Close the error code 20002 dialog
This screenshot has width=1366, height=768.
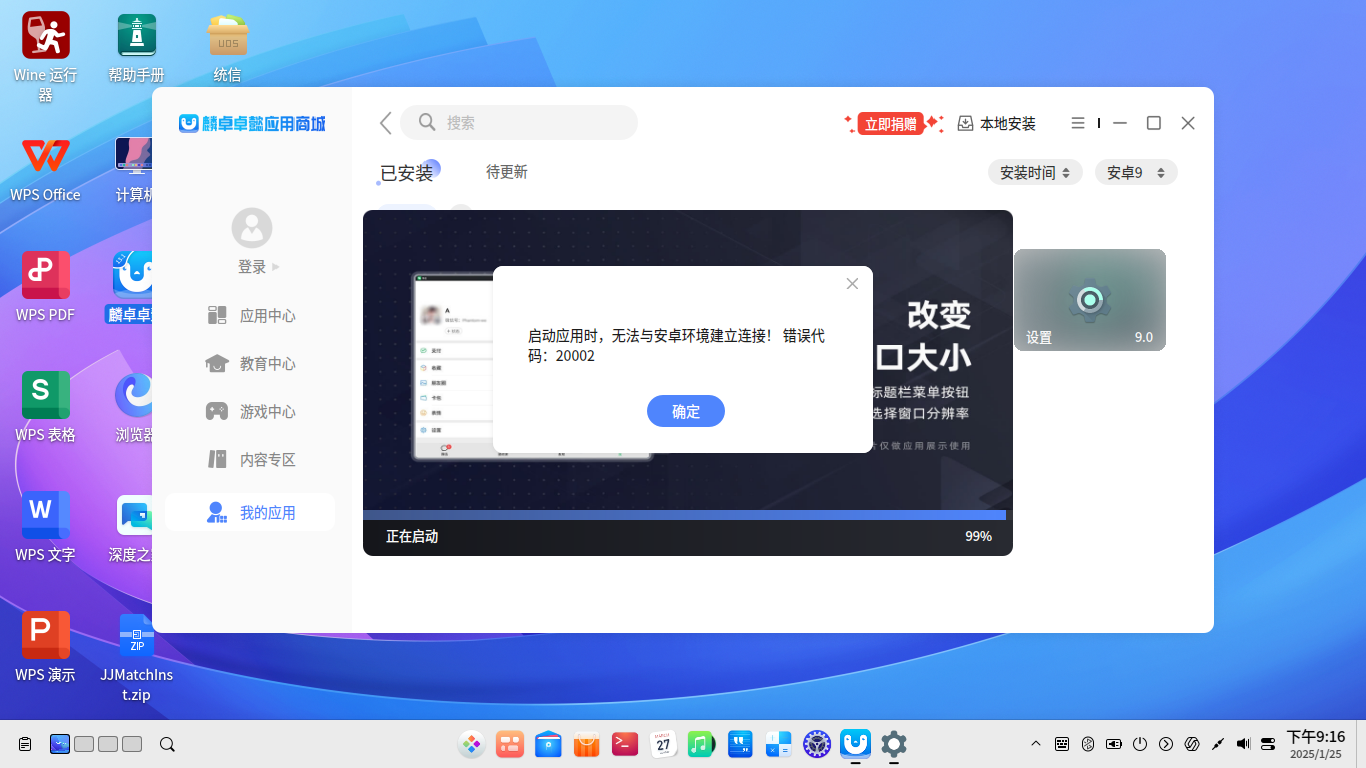[x=852, y=284]
